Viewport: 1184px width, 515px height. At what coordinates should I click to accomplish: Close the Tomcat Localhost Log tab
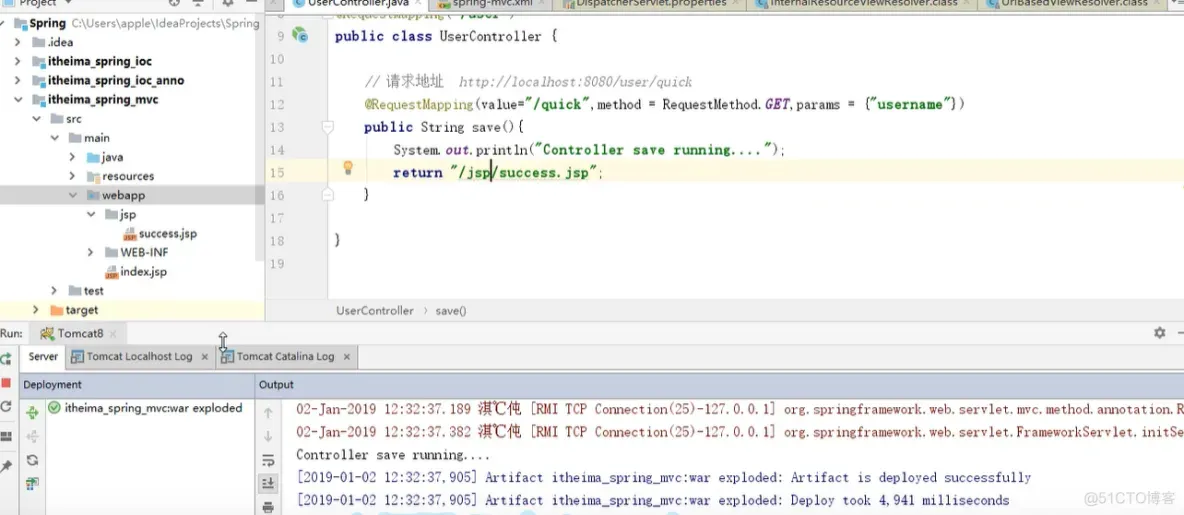point(205,356)
